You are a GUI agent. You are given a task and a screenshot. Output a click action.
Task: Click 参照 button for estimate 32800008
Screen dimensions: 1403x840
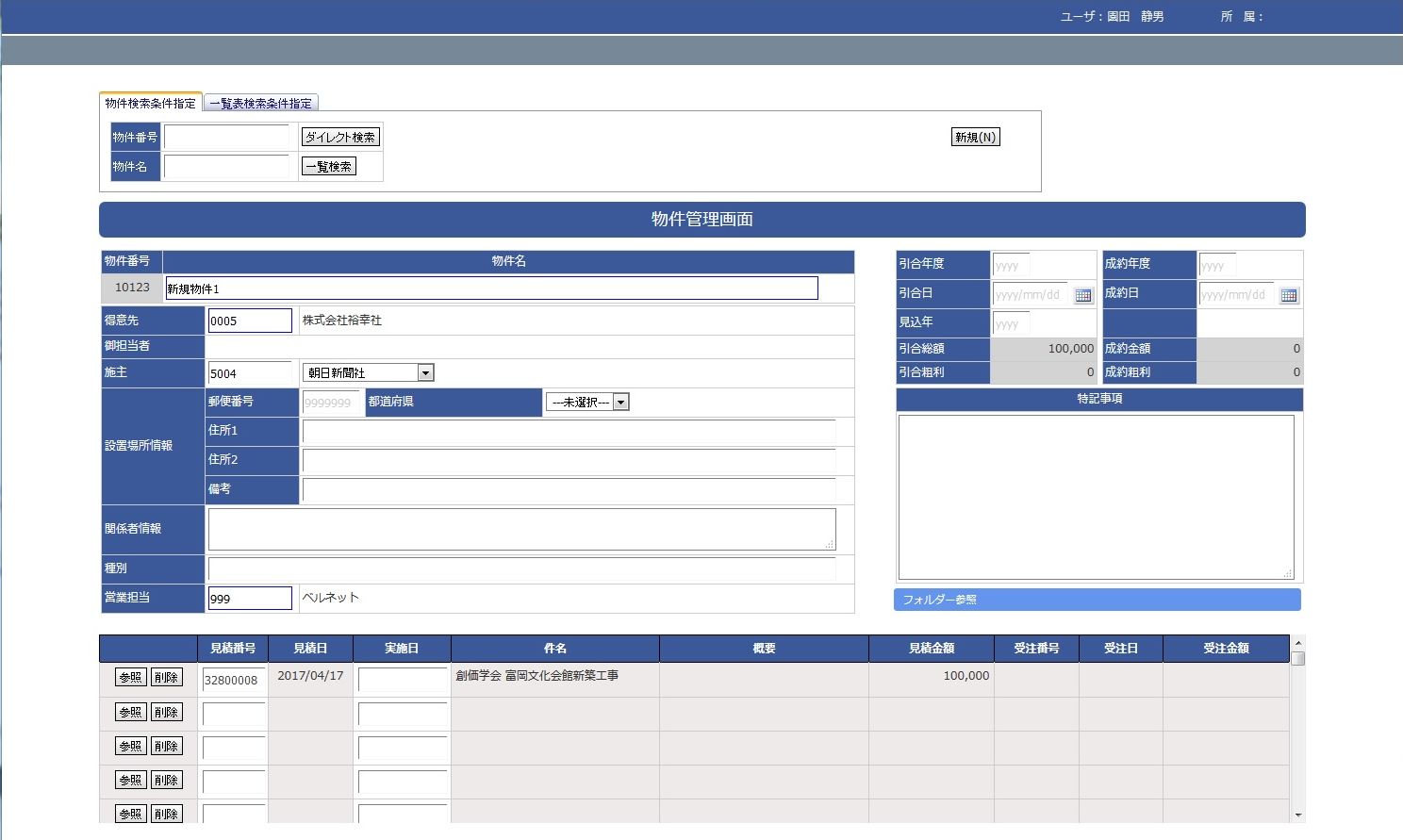click(x=131, y=678)
